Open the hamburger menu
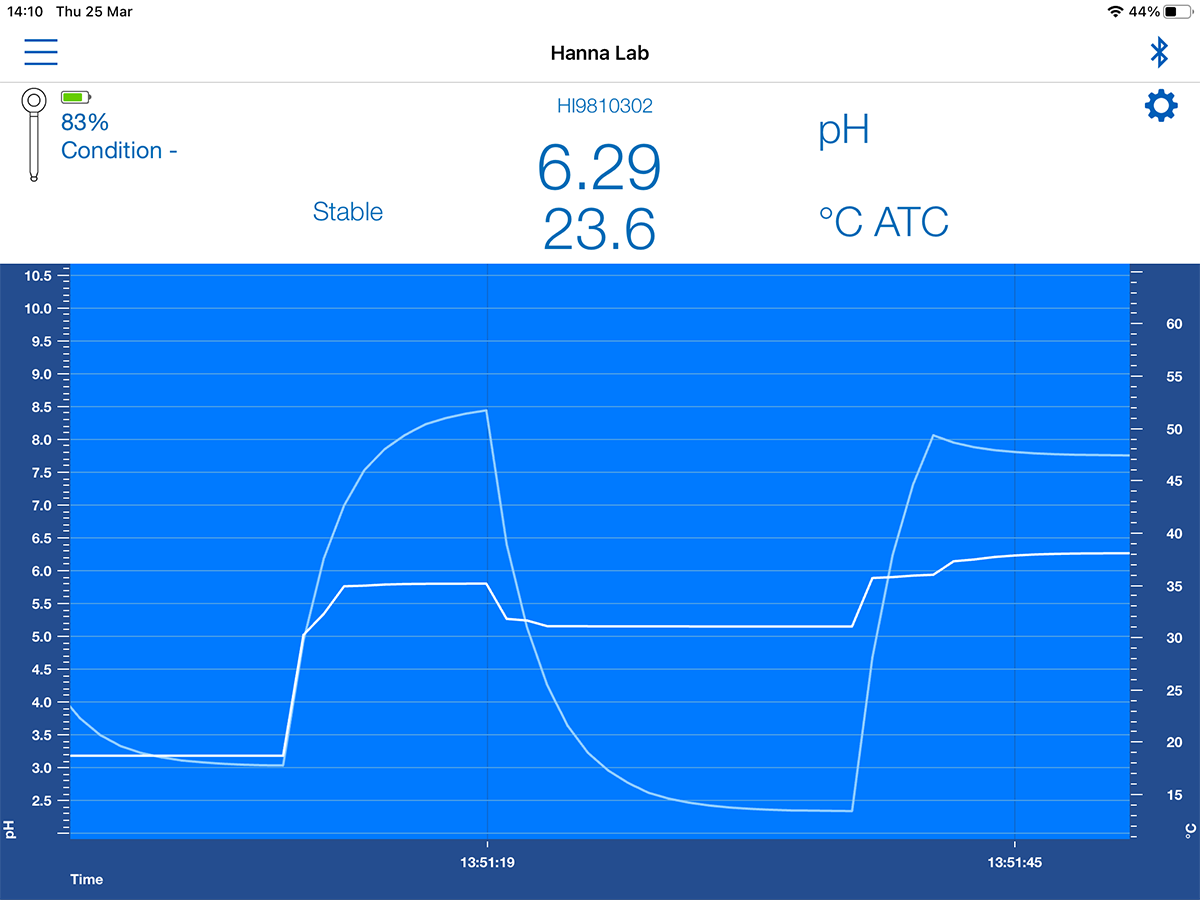 [41, 52]
